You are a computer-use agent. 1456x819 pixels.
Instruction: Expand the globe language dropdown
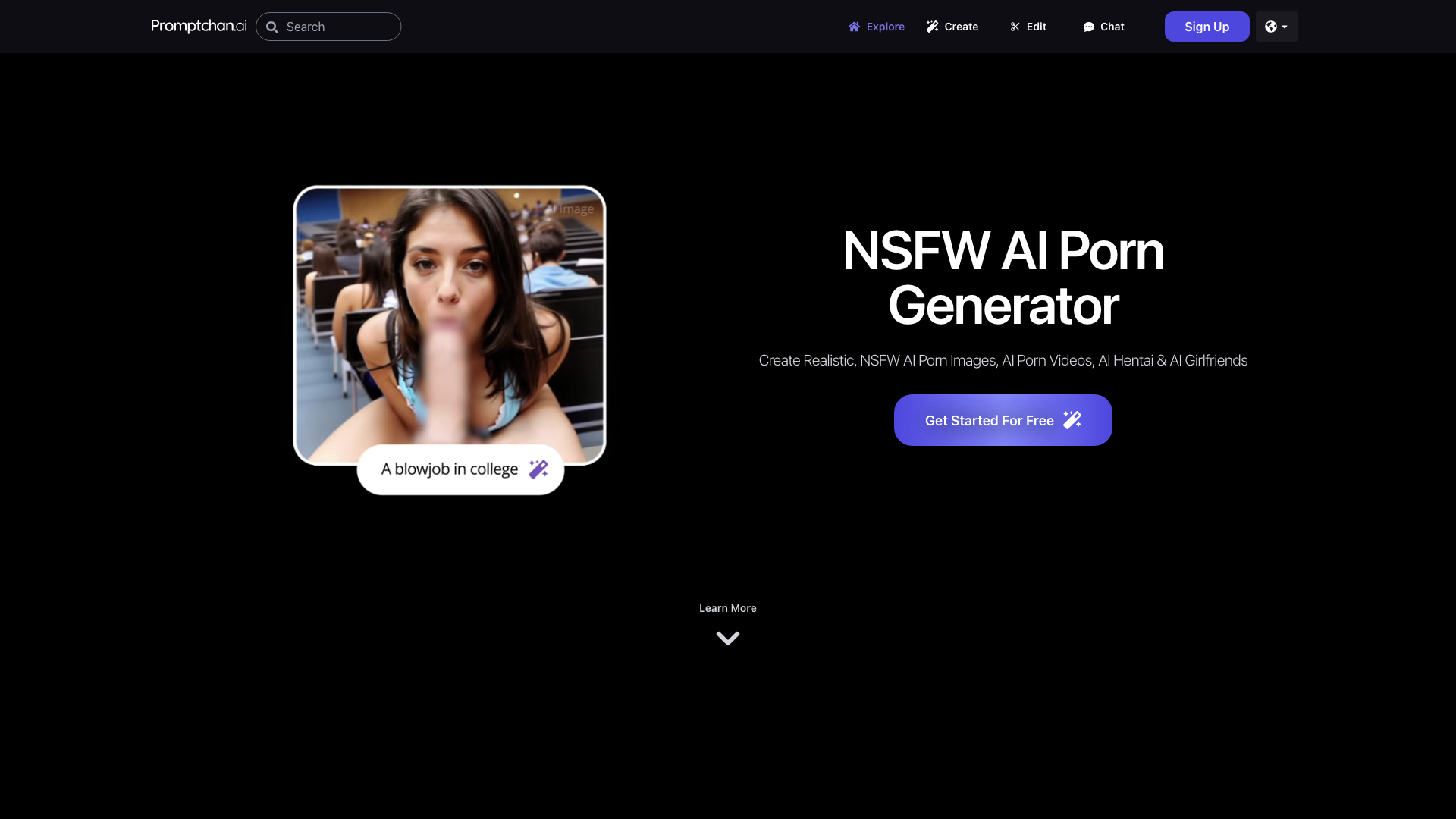[x=1276, y=26]
